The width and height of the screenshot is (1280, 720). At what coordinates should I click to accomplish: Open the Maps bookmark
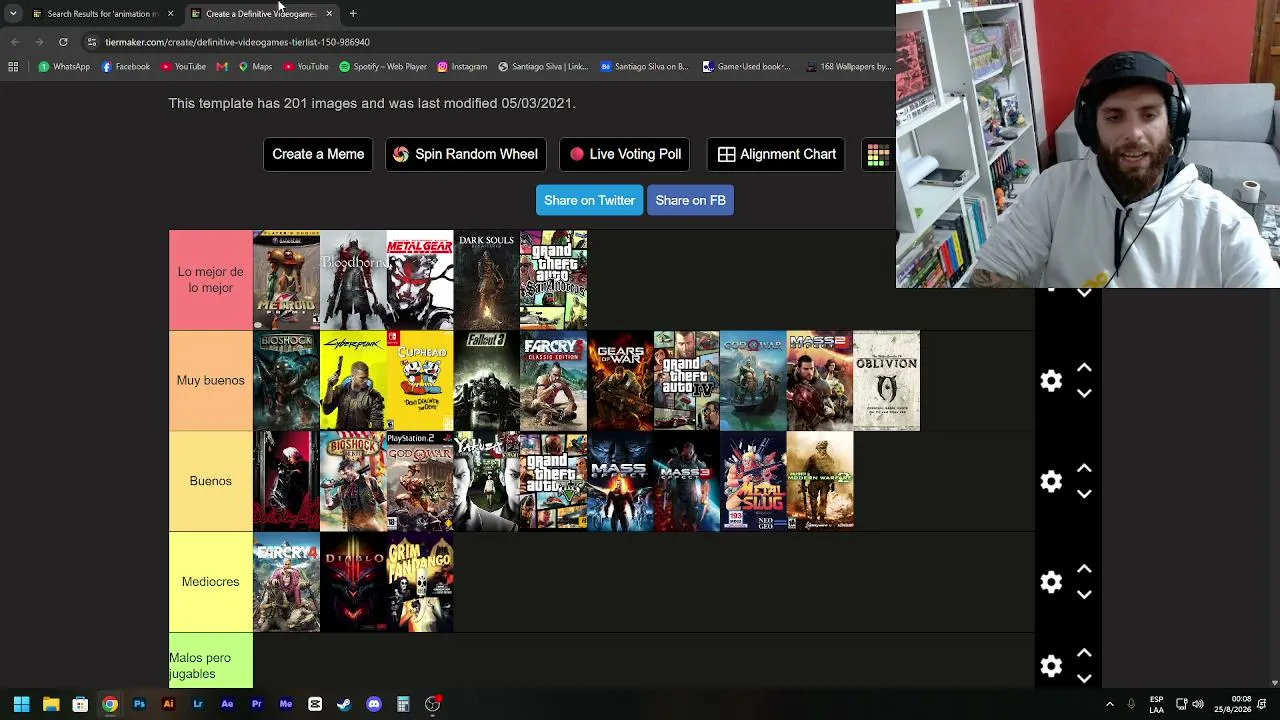[x=255, y=67]
